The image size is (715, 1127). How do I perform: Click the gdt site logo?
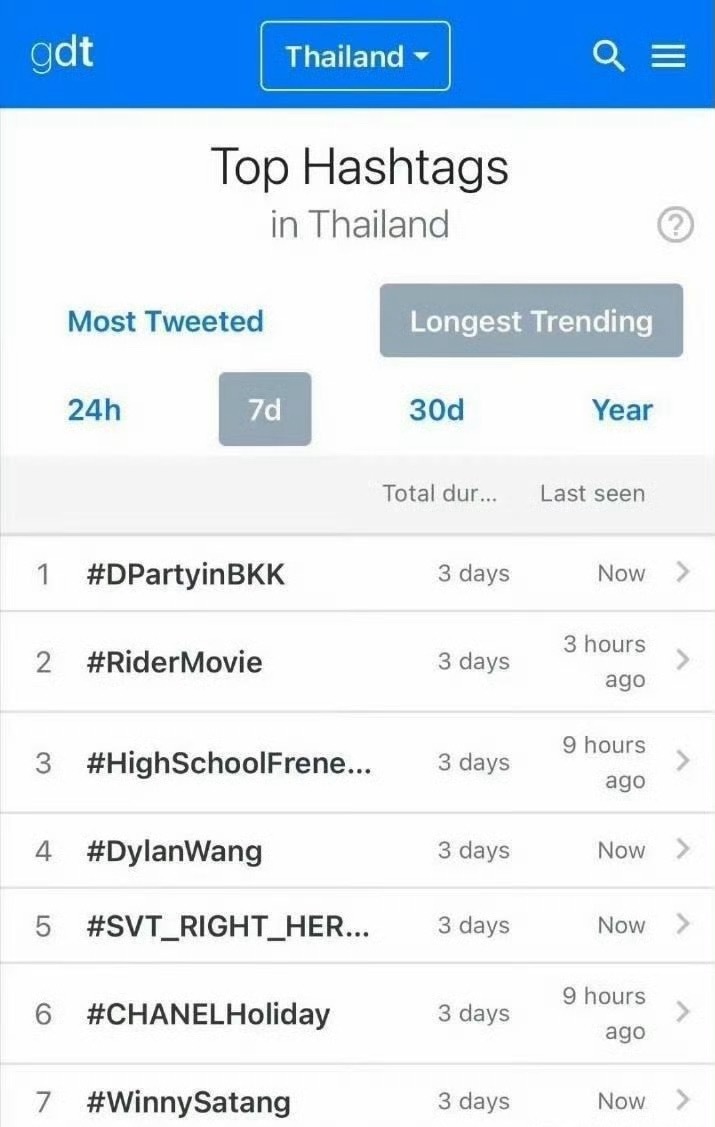62,54
